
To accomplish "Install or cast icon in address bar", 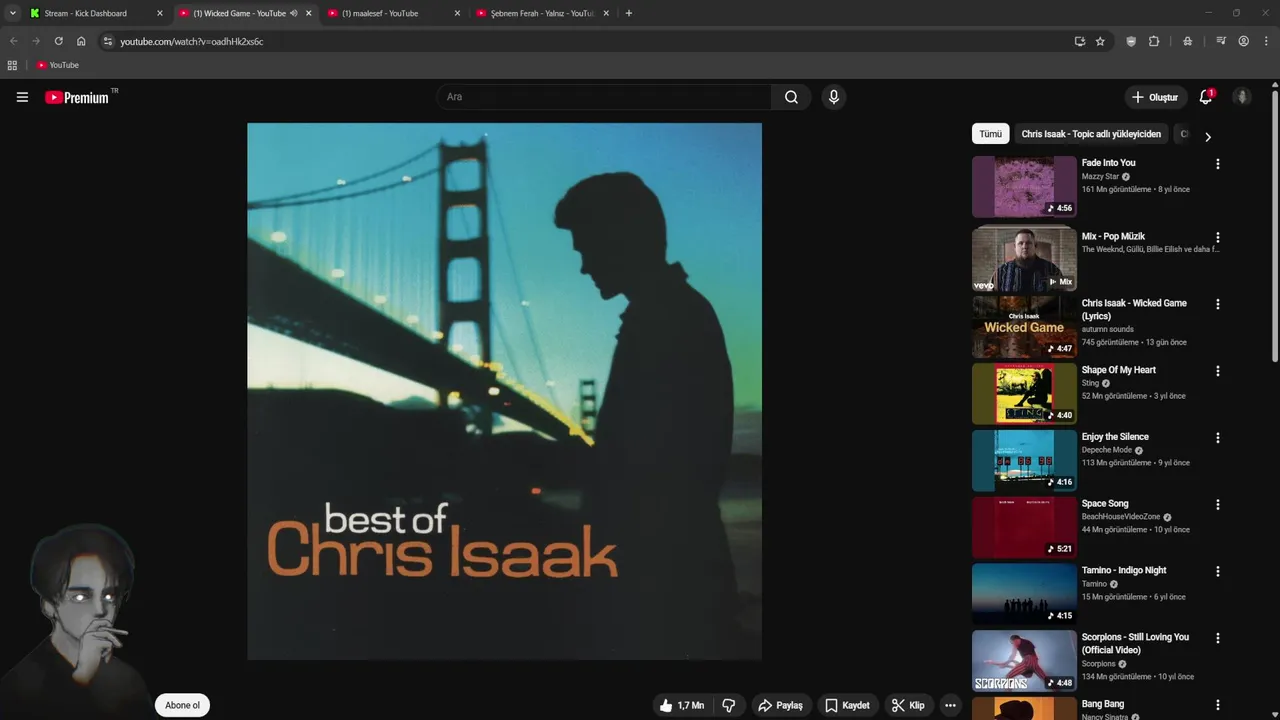I will click(x=1079, y=41).
